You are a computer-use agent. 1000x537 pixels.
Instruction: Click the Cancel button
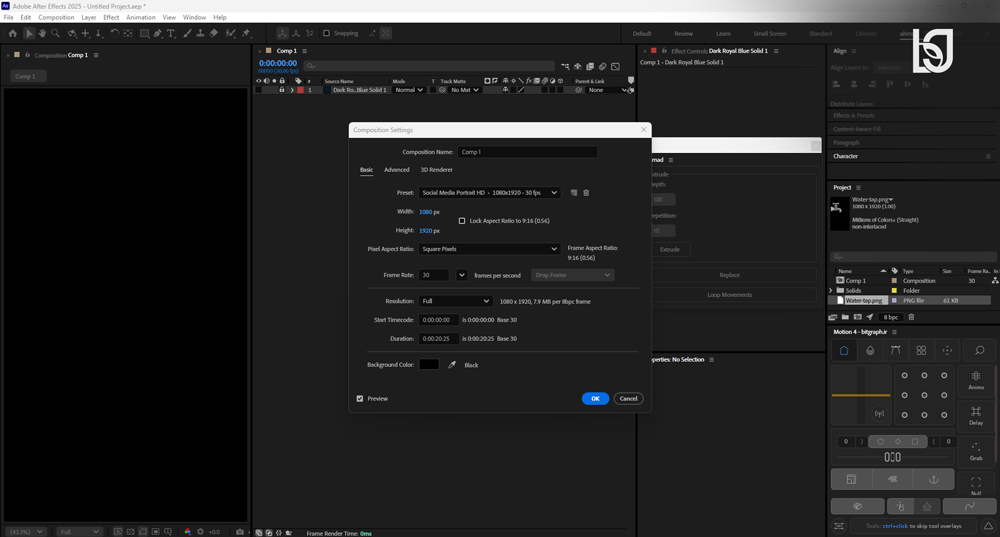[628, 399]
